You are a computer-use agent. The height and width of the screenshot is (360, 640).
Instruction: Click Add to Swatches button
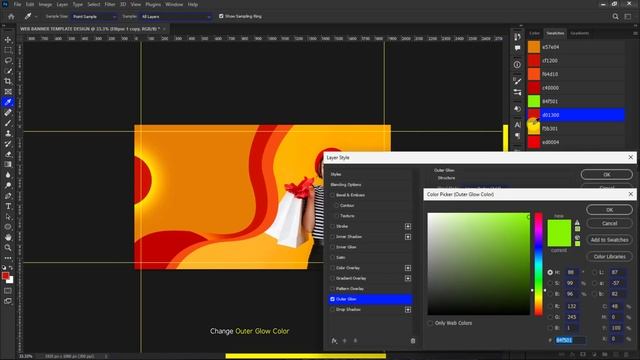609,240
